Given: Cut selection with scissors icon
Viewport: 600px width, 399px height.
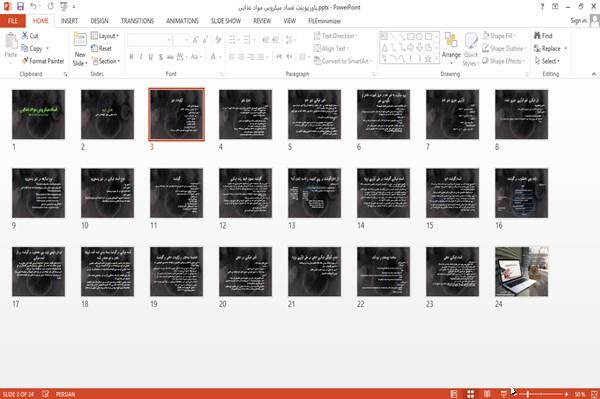Looking at the screenshot, I should coord(30,36).
